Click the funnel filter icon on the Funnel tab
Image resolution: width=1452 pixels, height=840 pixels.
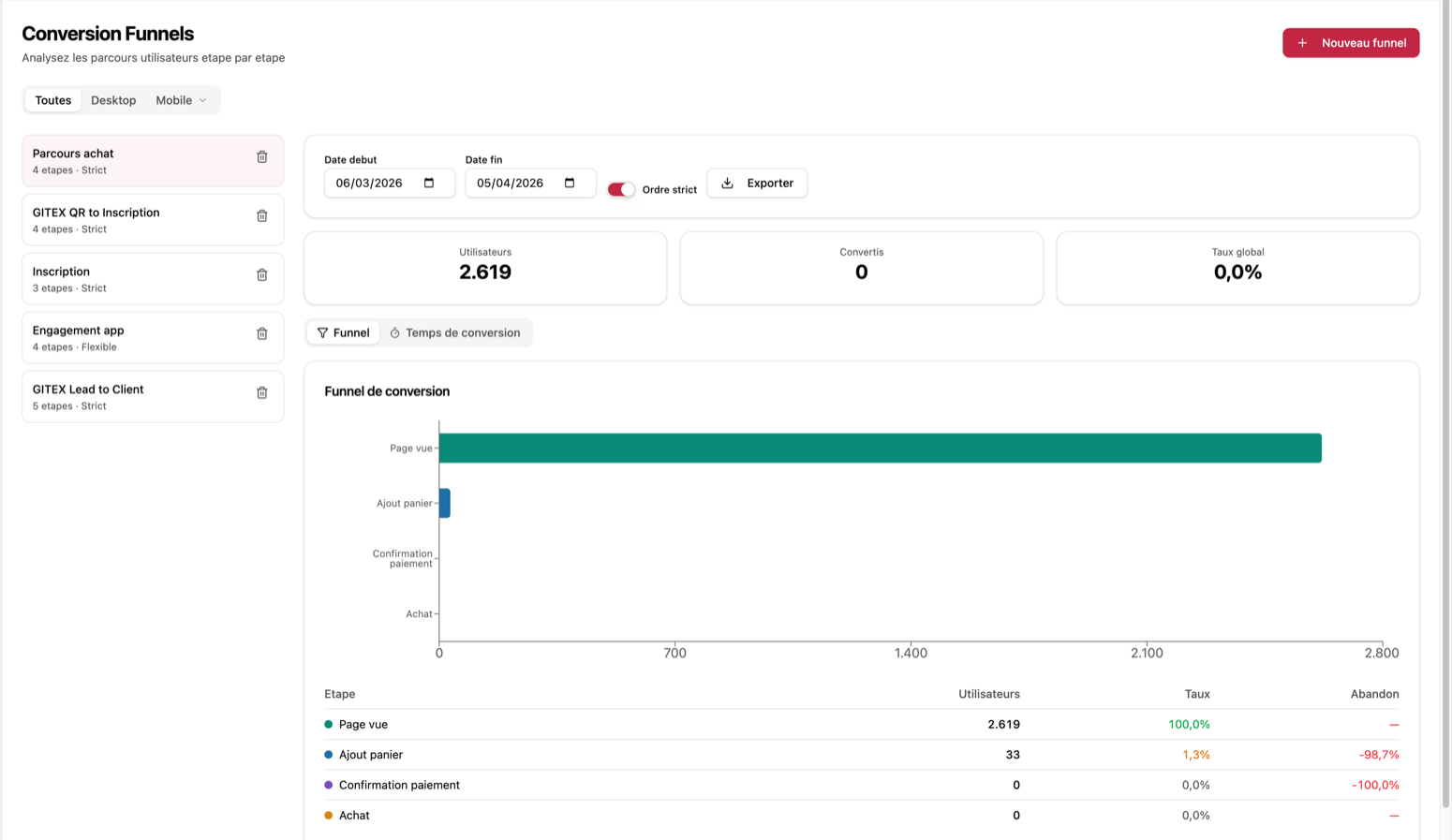pyautogui.click(x=321, y=332)
